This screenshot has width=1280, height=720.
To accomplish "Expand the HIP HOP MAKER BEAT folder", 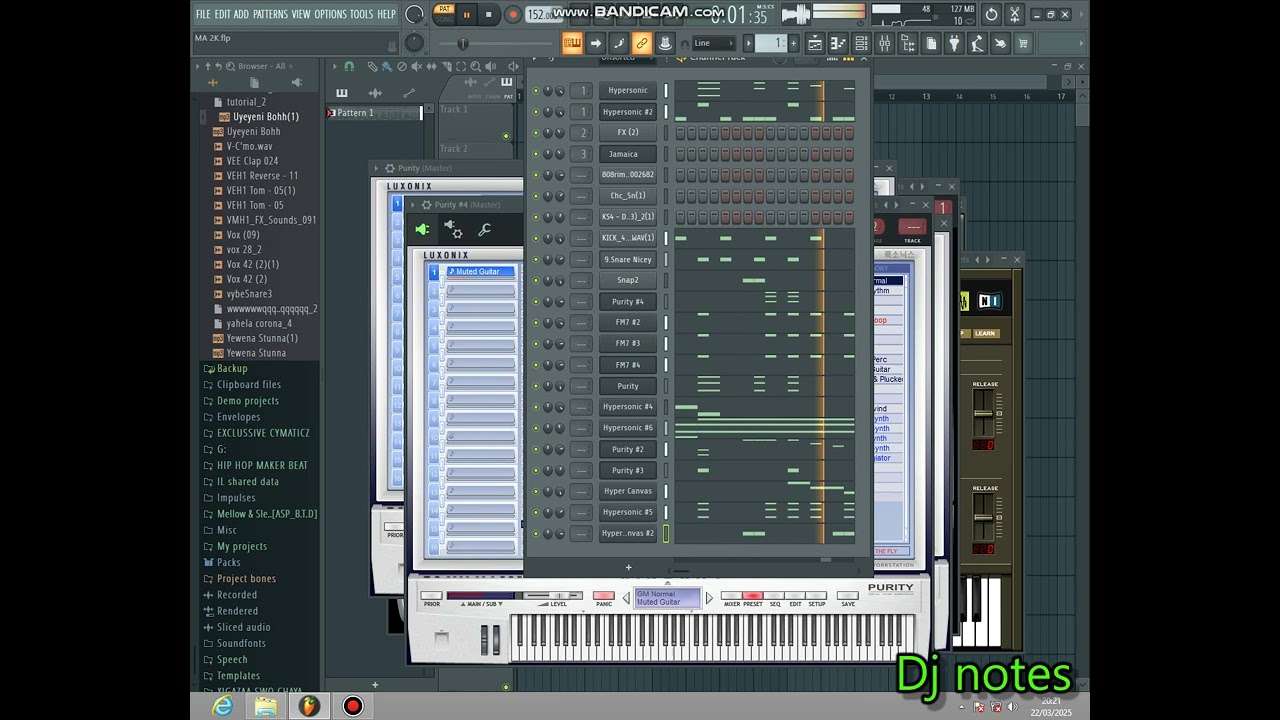I will click(262, 465).
